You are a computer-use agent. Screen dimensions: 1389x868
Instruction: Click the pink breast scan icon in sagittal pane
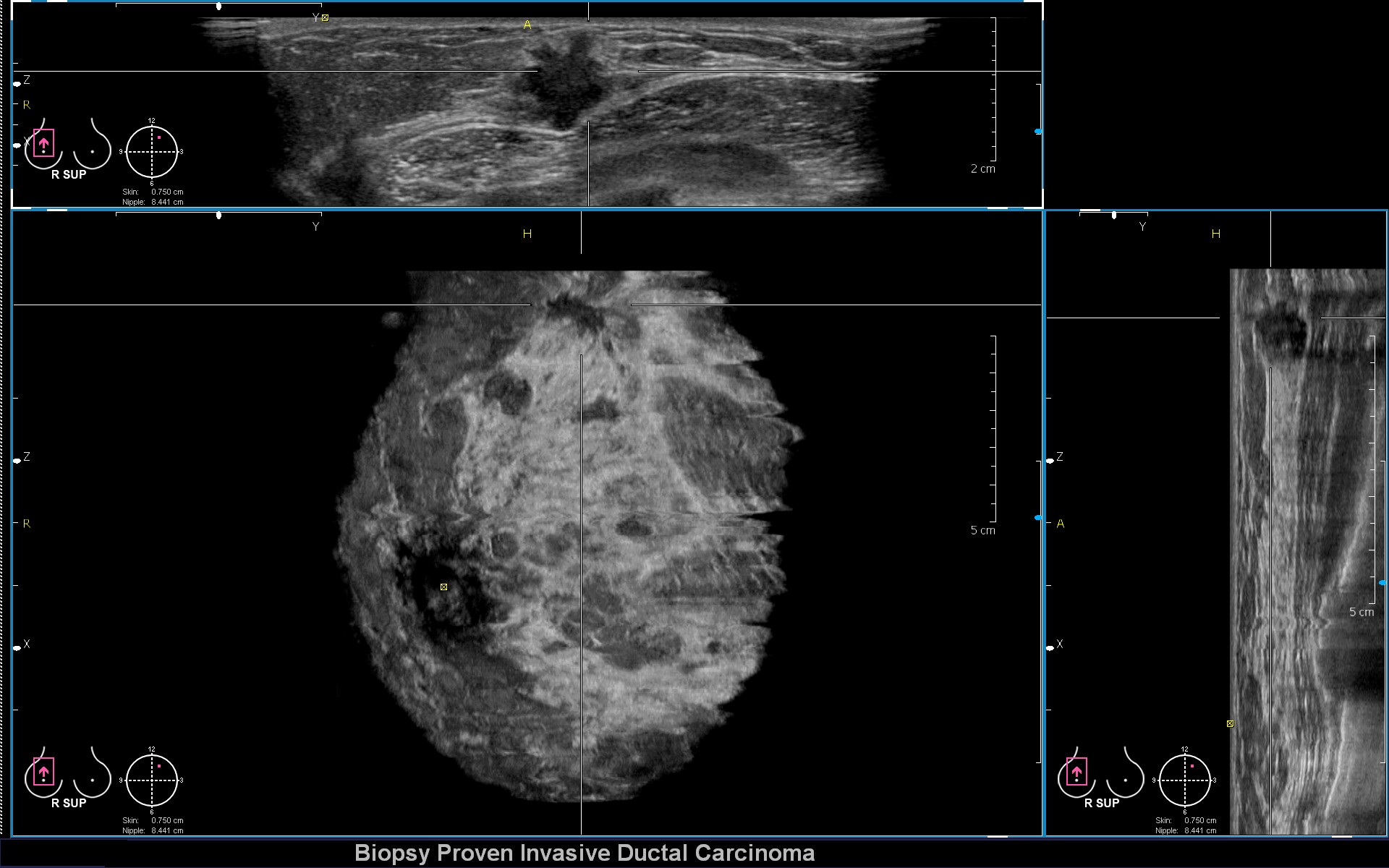click(x=1076, y=772)
